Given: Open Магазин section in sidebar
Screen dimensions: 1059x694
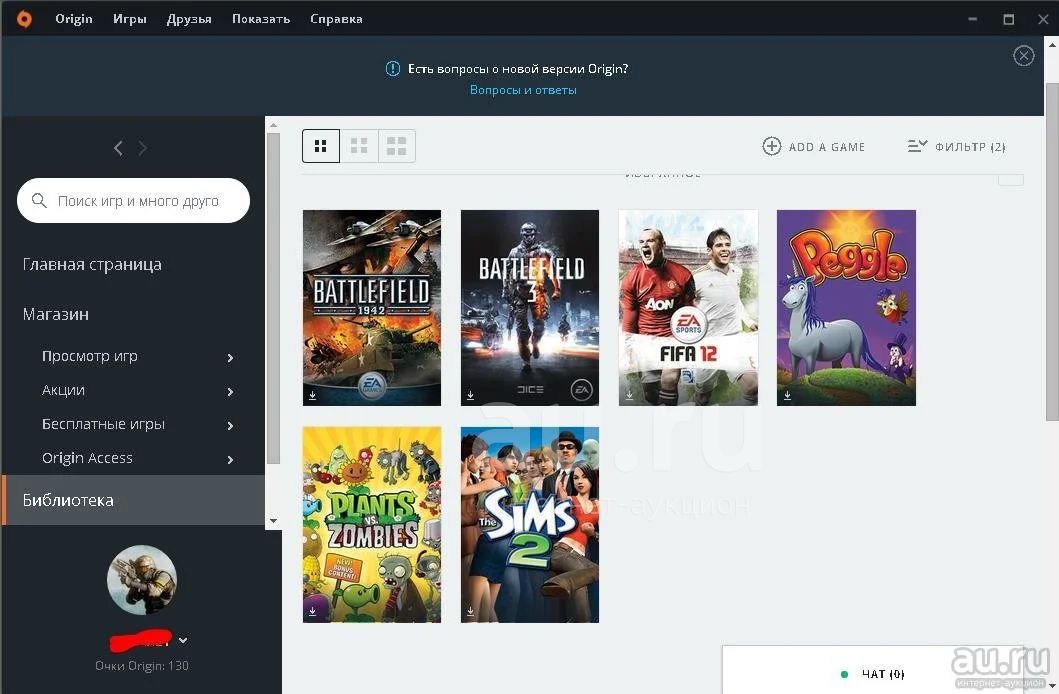Looking at the screenshot, I should tap(55, 315).
